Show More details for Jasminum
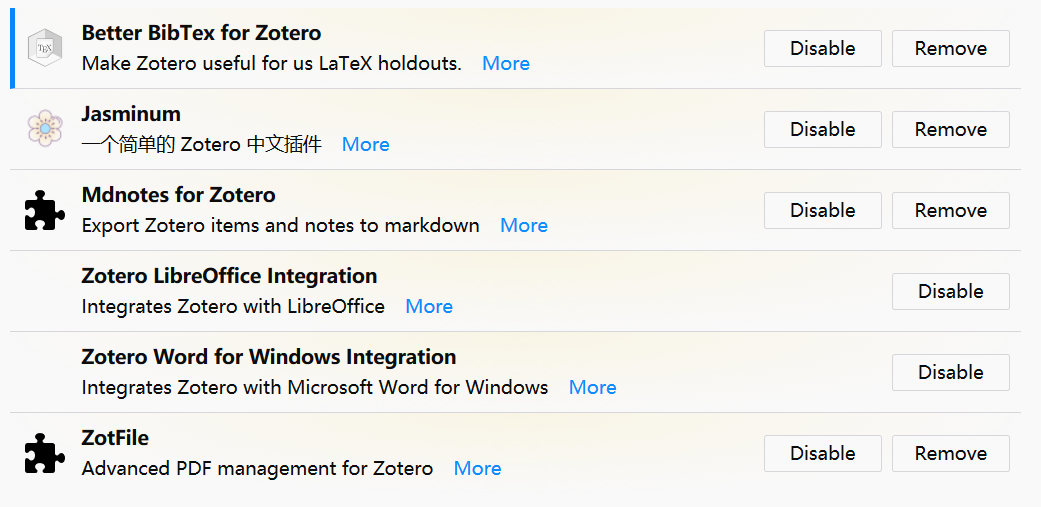The height and width of the screenshot is (507, 1041). point(366,144)
